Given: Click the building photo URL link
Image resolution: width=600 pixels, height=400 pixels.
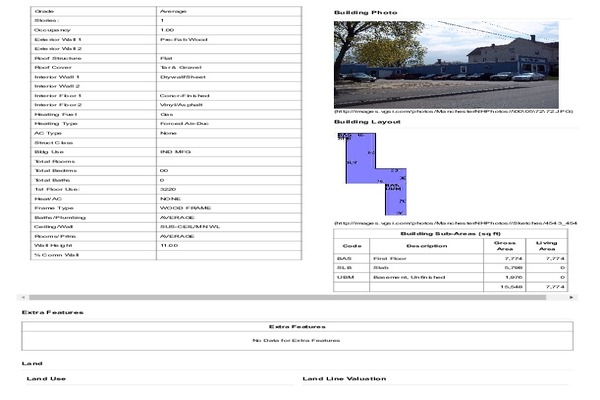Looking at the screenshot, I should click(454, 111).
